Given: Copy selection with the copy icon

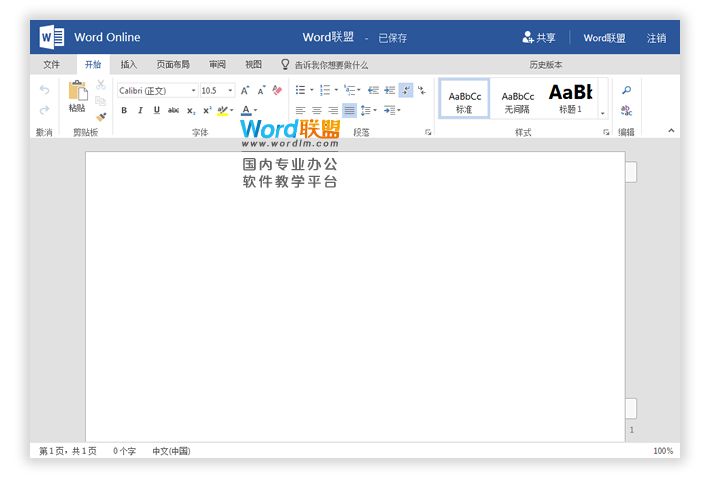Looking at the screenshot, I should tap(101, 101).
